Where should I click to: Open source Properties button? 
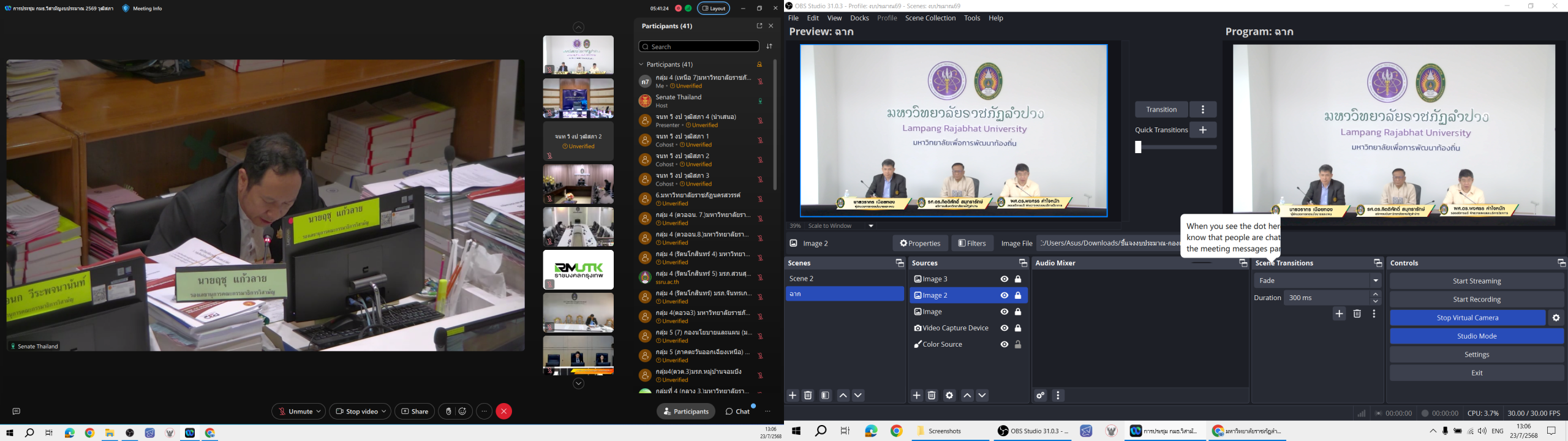pos(920,243)
